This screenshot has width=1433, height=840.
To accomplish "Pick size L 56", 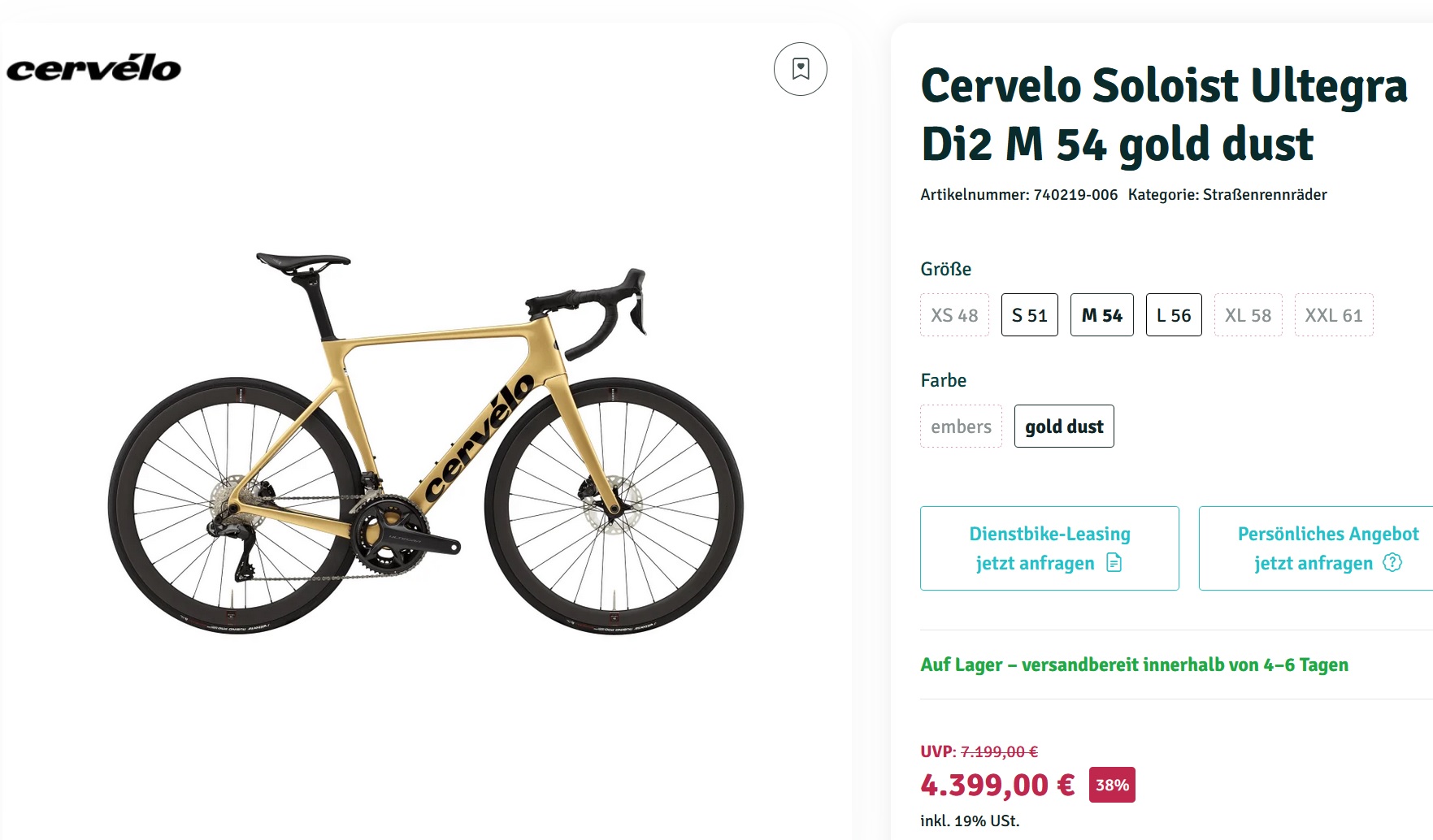I will point(1173,315).
